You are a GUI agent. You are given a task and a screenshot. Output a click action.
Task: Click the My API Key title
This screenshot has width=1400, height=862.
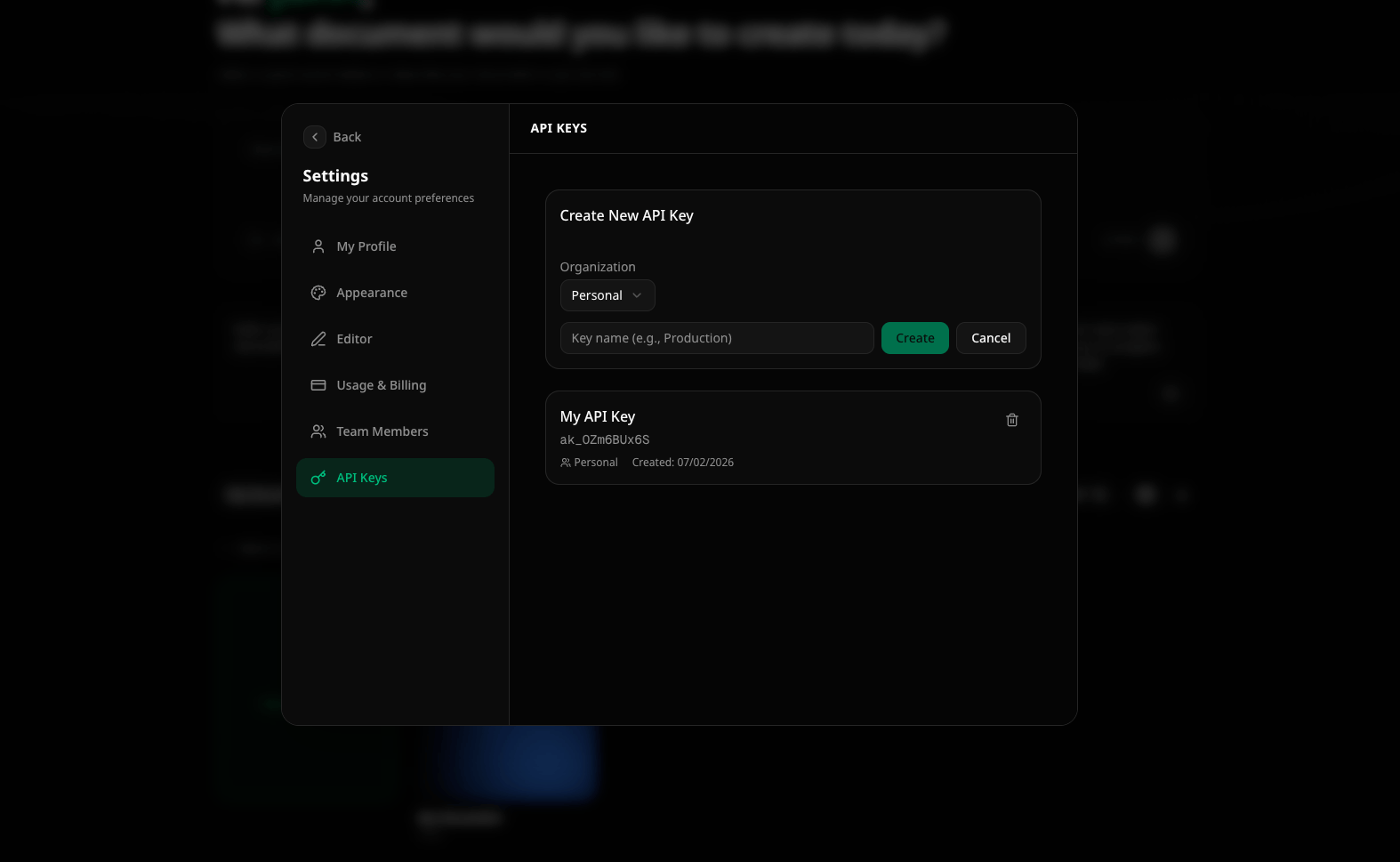pyautogui.click(x=598, y=416)
